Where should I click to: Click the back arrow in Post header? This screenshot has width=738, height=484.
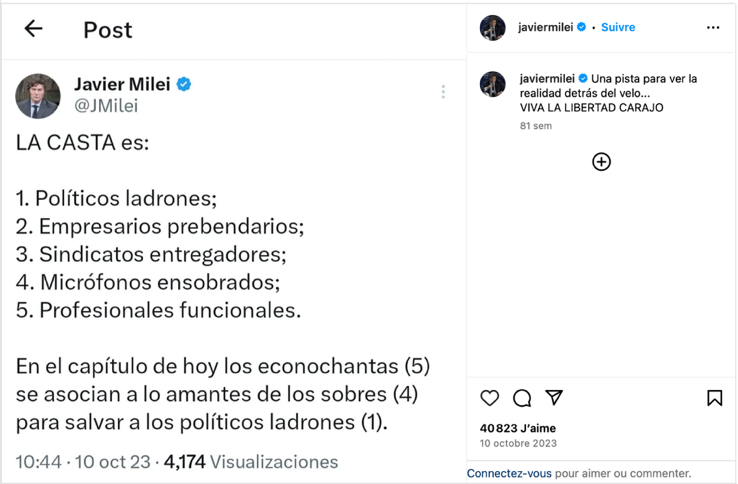click(x=33, y=29)
